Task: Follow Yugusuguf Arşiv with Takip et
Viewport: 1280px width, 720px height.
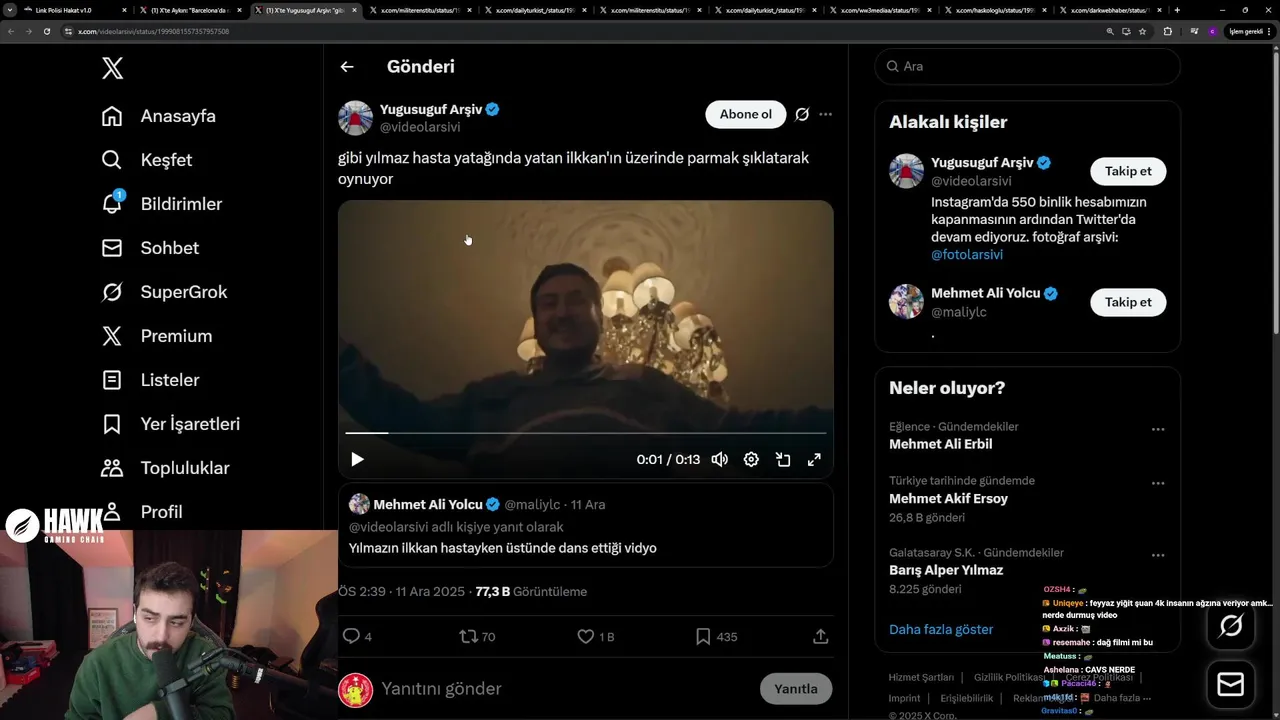Action: pyautogui.click(x=1128, y=171)
